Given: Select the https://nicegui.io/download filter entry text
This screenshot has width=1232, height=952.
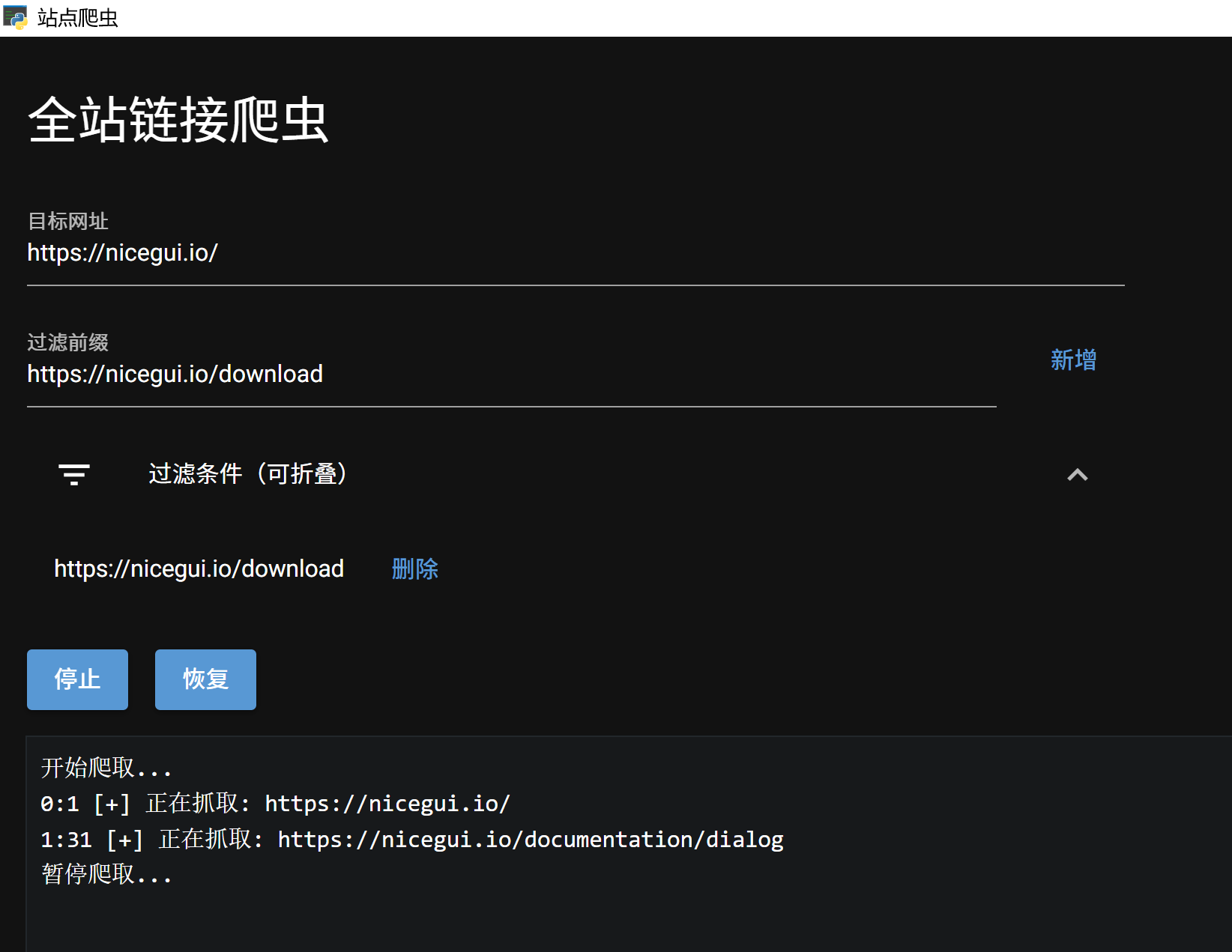Looking at the screenshot, I should 199,569.
